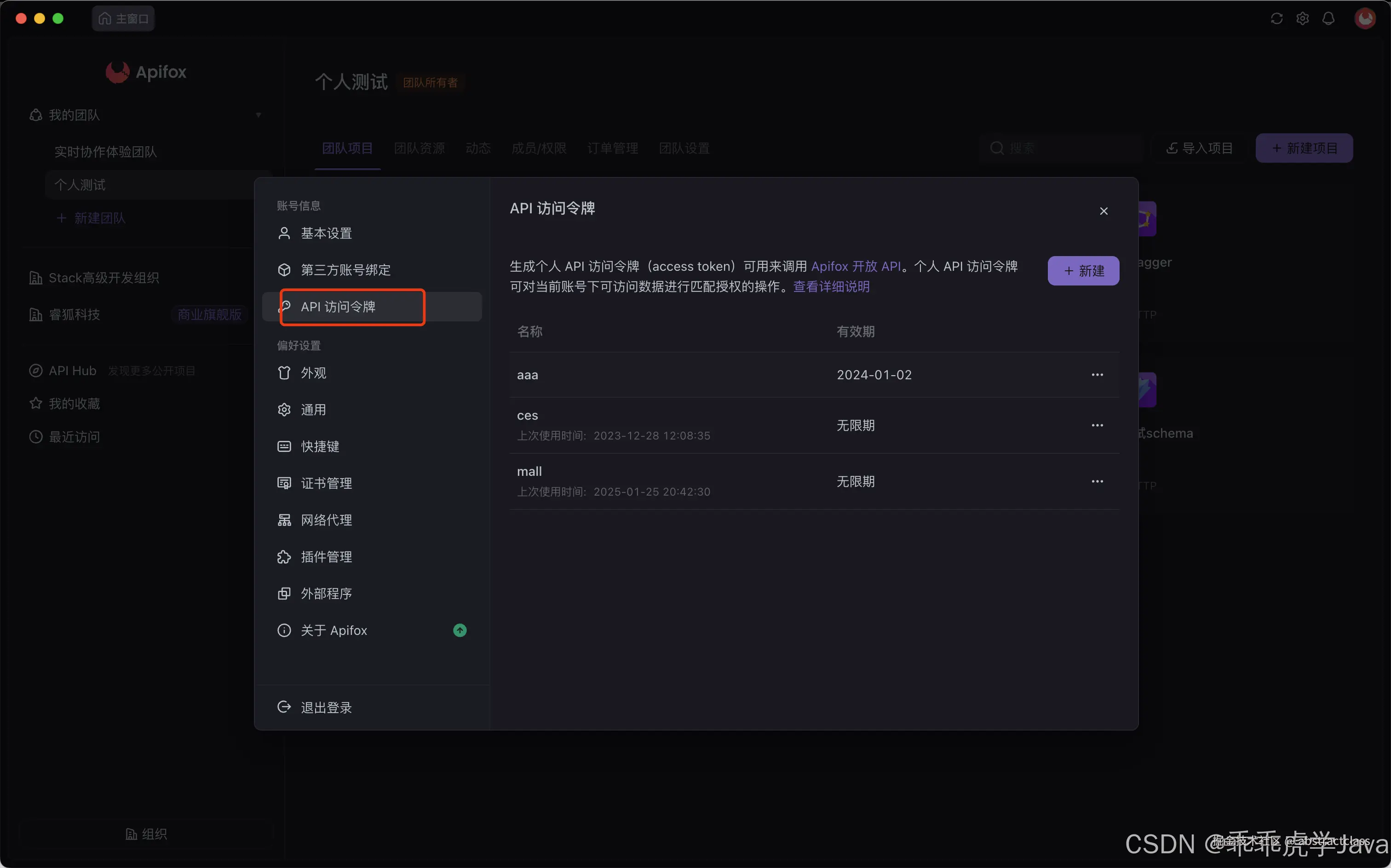
Task: Open the options menu for token mall
Action: pyautogui.click(x=1098, y=481)
